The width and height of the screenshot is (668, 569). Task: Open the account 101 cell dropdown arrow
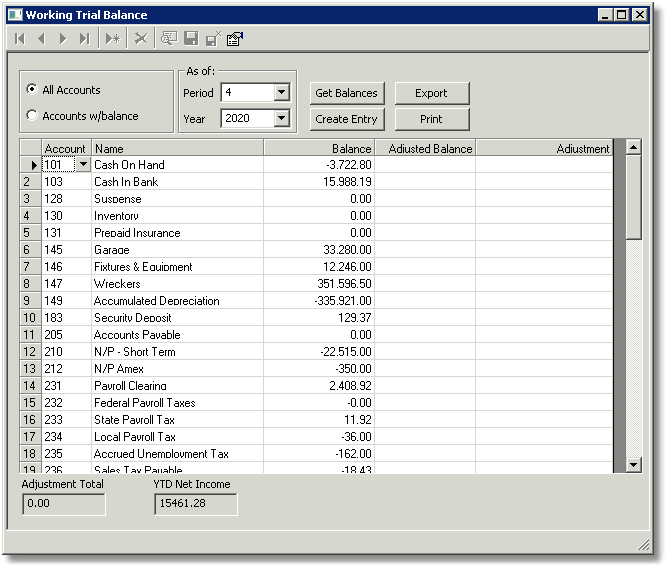[x=84, y=164]
